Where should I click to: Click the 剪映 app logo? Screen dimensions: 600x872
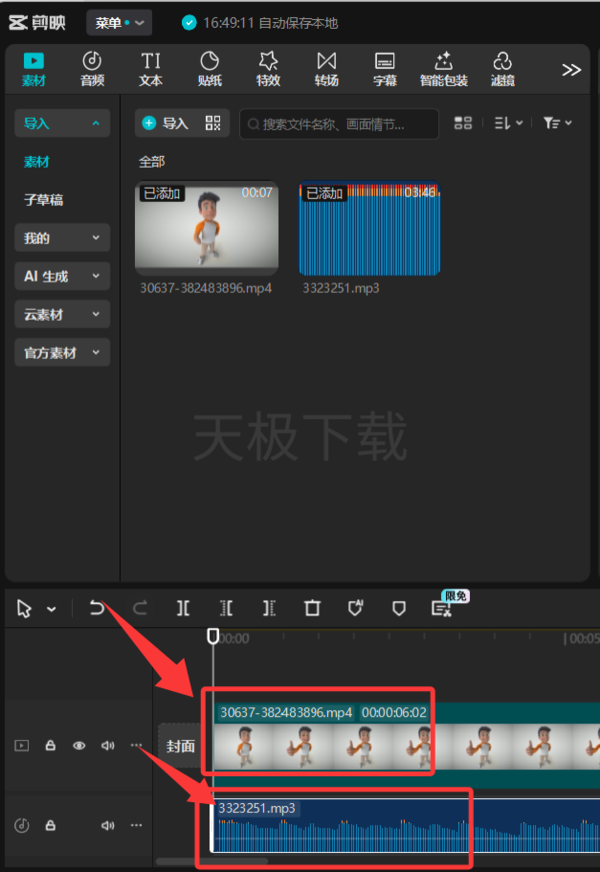(x=37, y=23)
